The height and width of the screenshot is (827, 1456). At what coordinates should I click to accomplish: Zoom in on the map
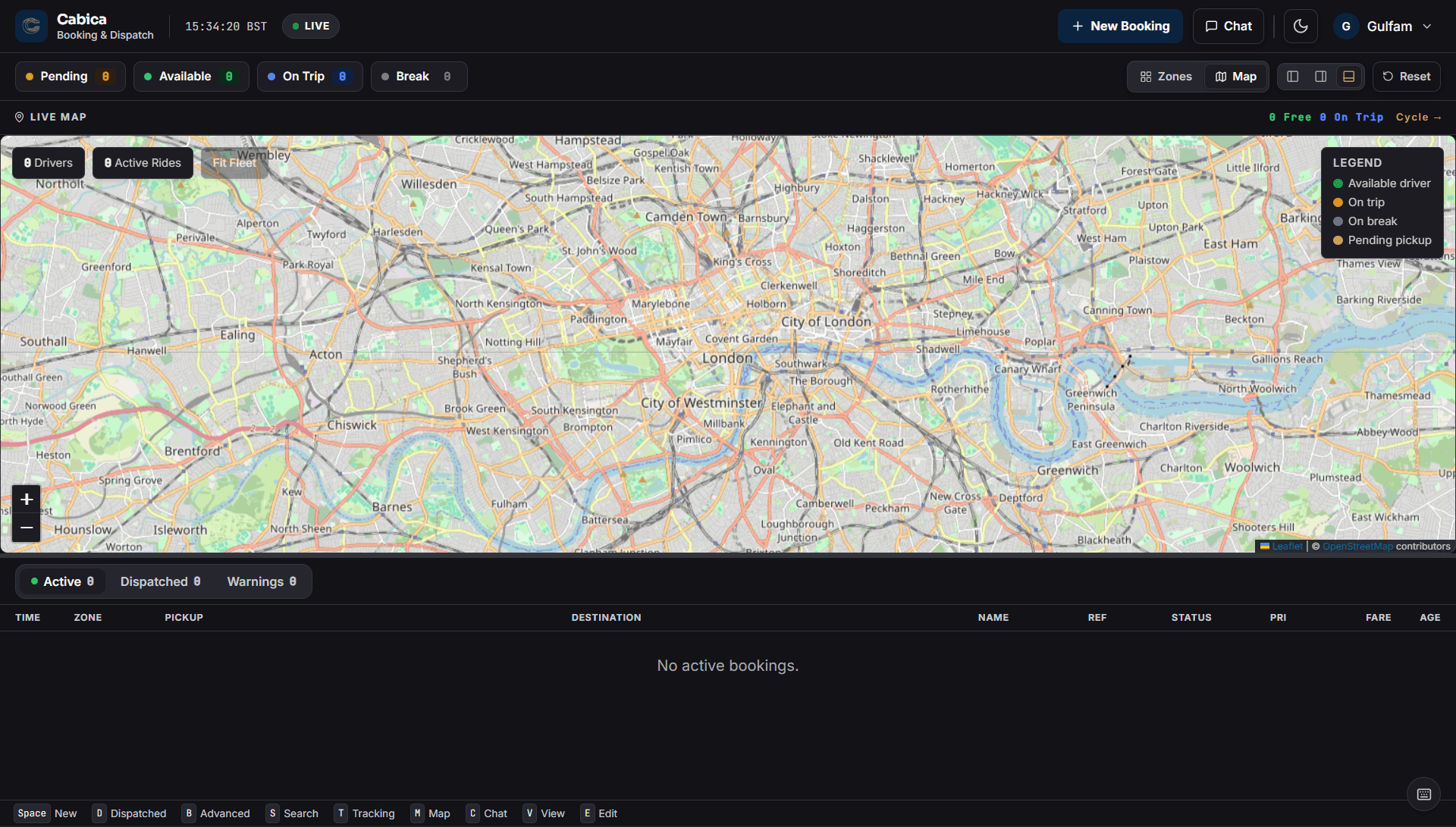coord(27,499)
